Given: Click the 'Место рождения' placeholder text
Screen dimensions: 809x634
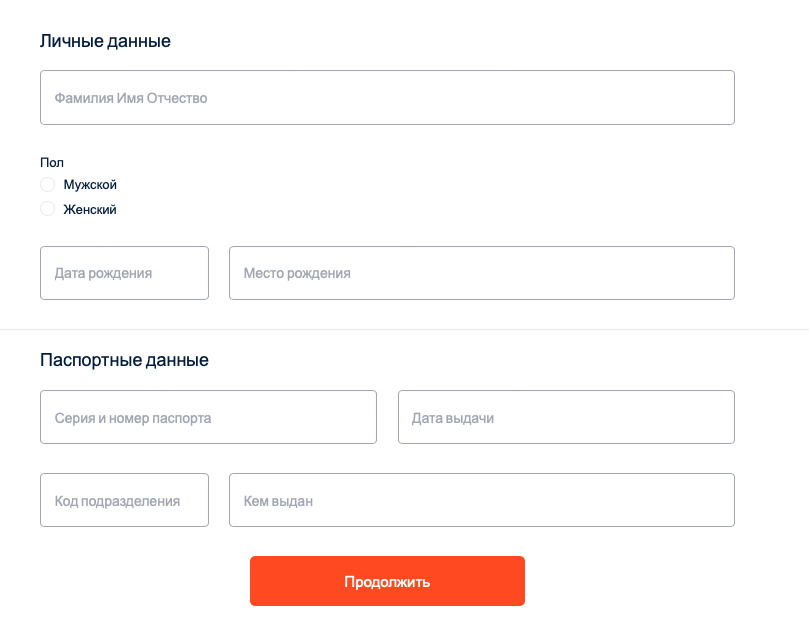Looking at the screenshot, I should click(x=297, y=273).
